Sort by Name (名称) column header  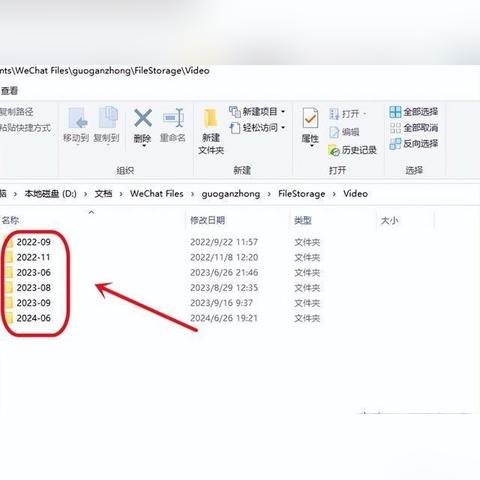(10, 220)
